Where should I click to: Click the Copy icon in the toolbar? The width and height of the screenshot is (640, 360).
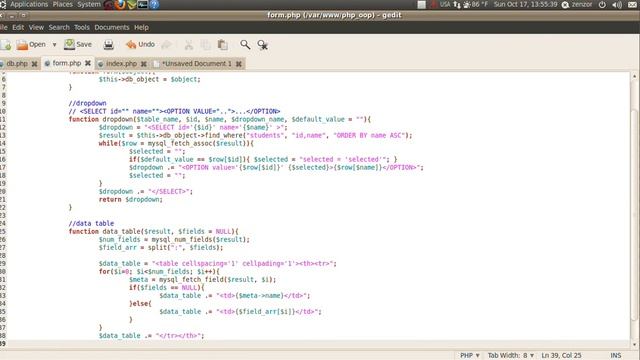(x=205, y=45)
